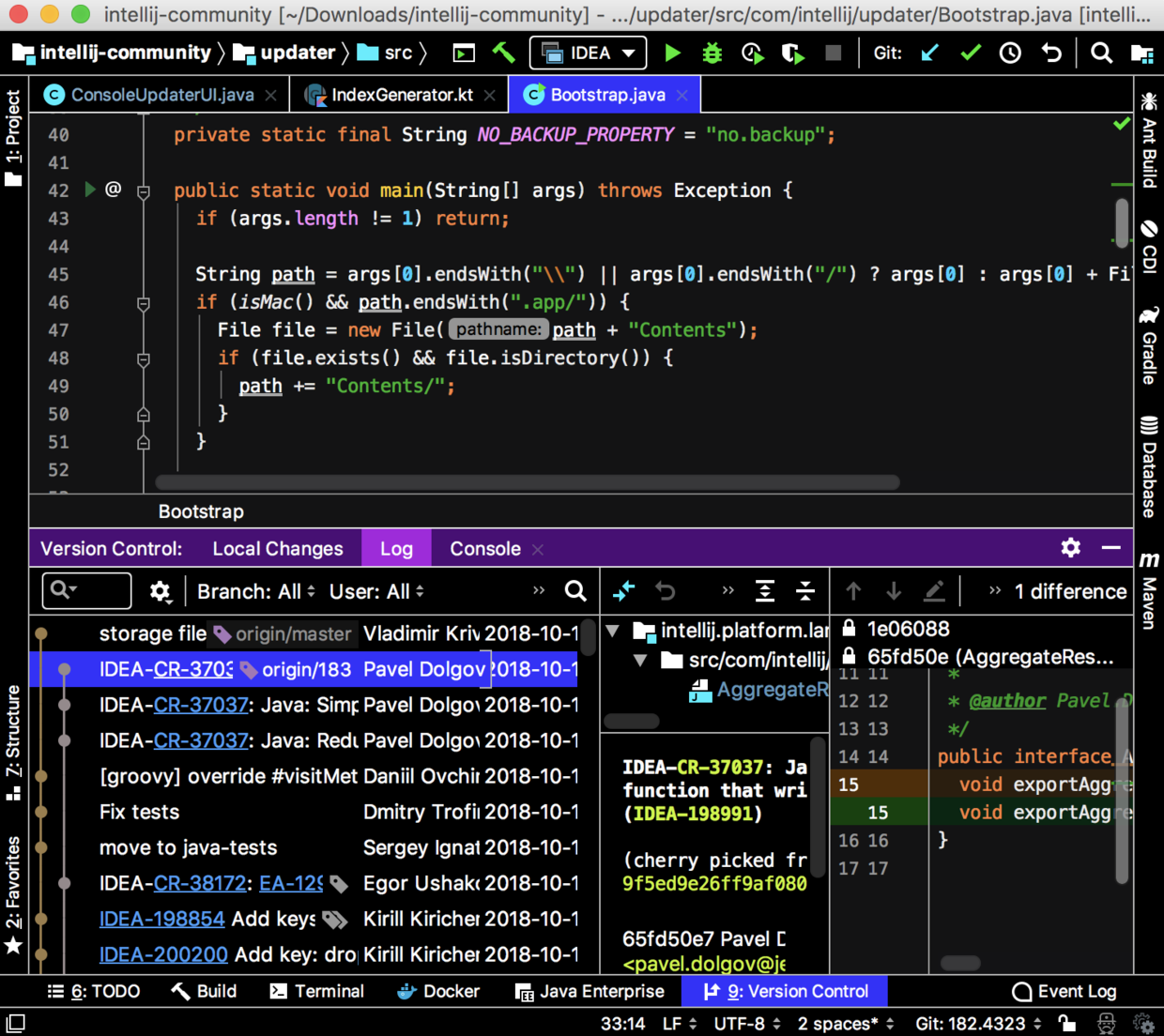The image size is (1164, 1036).
Task: Open the Branch: All filter
Action: pyautogui.click(x=256, y=591)
